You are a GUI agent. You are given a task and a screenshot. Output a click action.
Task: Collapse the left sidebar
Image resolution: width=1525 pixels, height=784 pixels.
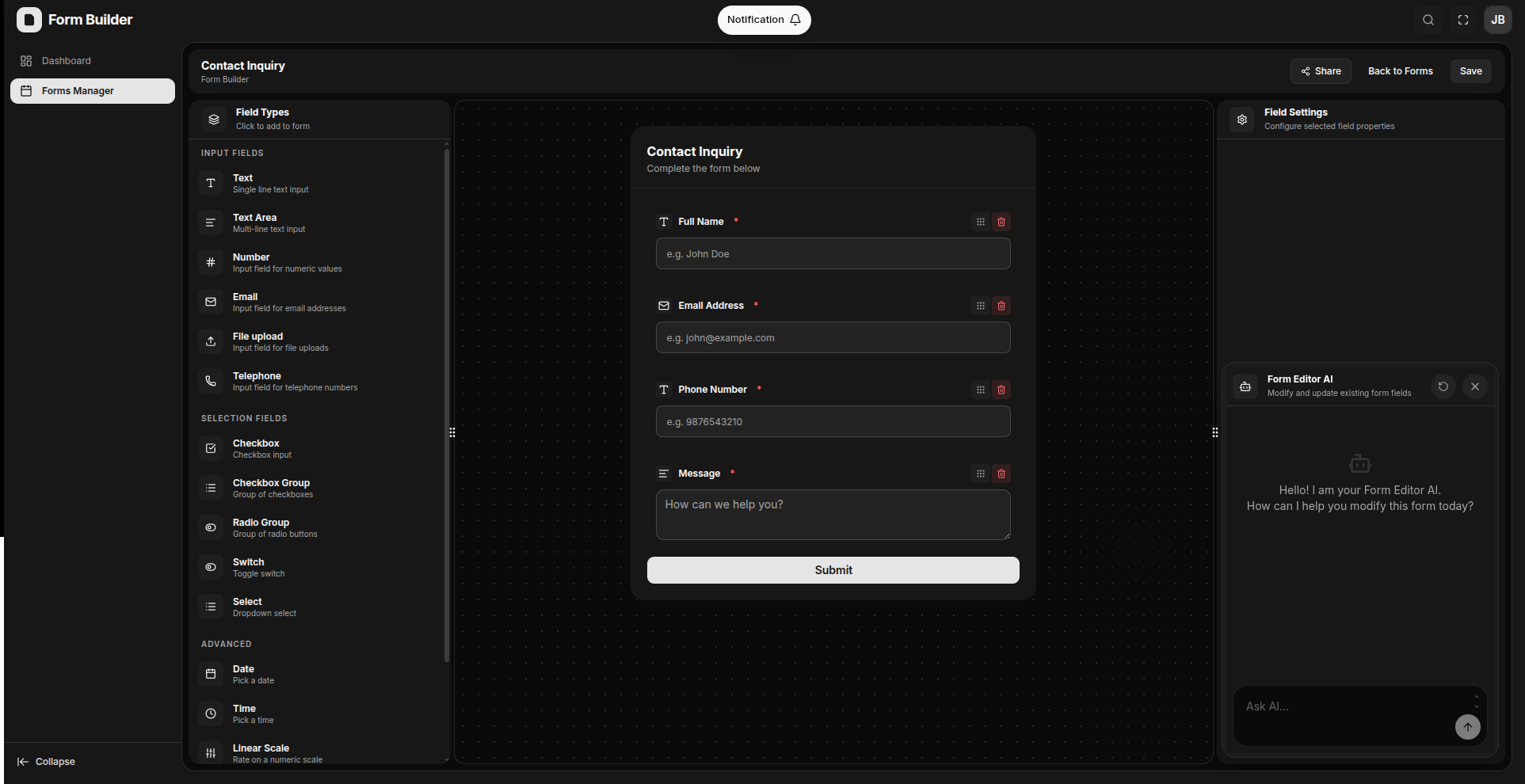(46, 762)
